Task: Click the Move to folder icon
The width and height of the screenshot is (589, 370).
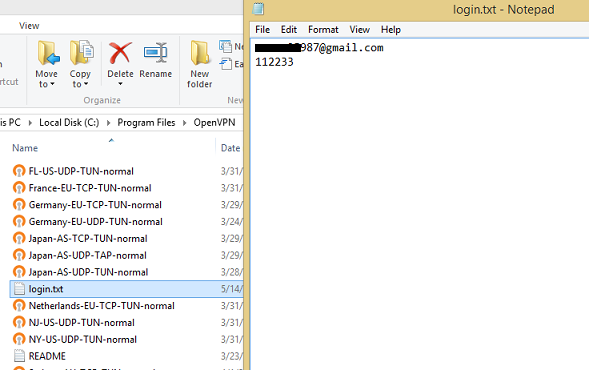Action: click(x=48, y=53)
